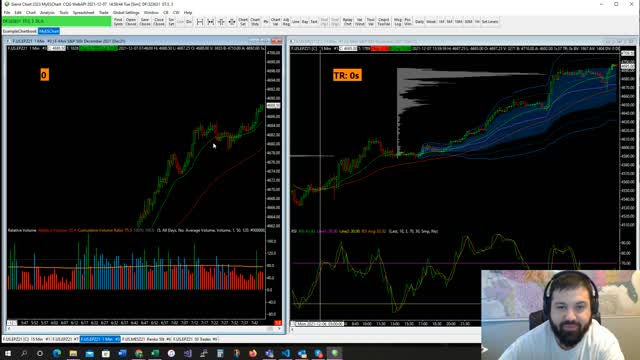The width and height of the screenshot is (640, 360).
Task: Open Google Chrome from the taskbar
Action: 138,353
